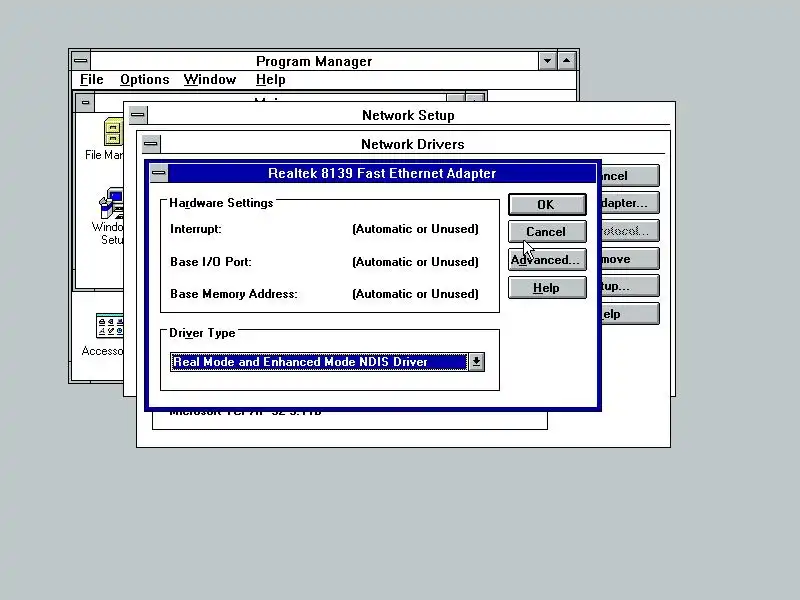Open the Realtek dialog control menu box
800x600 pixels.
(x=159, y=173)
